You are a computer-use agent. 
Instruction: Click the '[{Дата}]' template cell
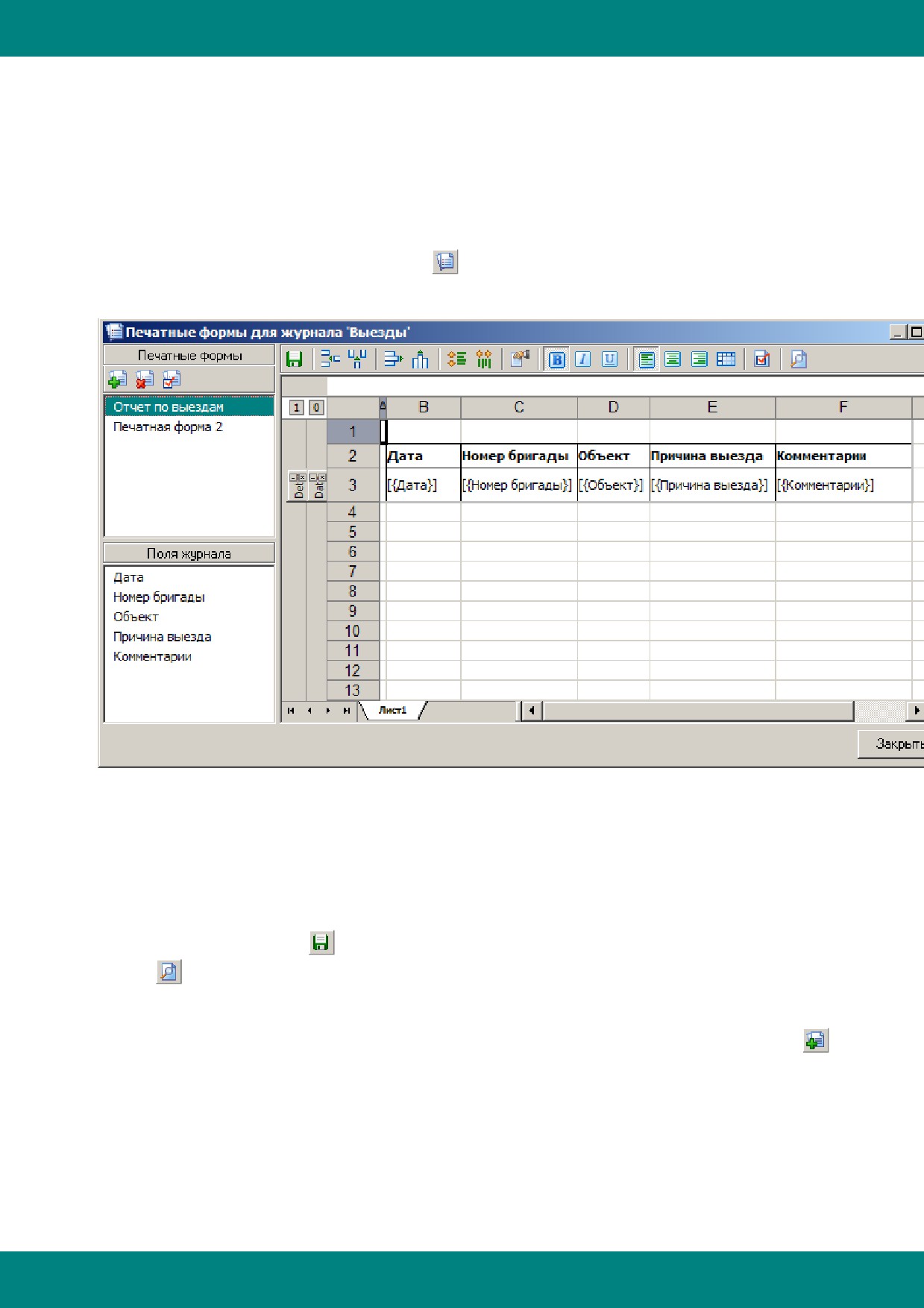pyautogui.click(x=423, y=485)
